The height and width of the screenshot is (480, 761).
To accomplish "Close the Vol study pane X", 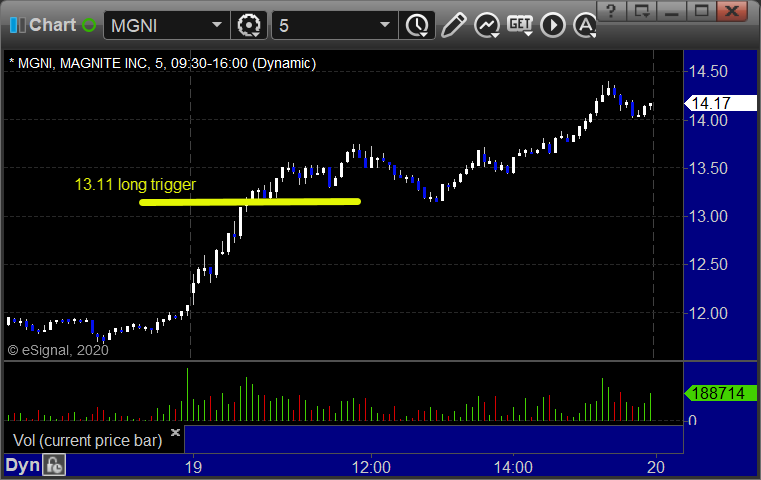I will (x=175, y=432).
